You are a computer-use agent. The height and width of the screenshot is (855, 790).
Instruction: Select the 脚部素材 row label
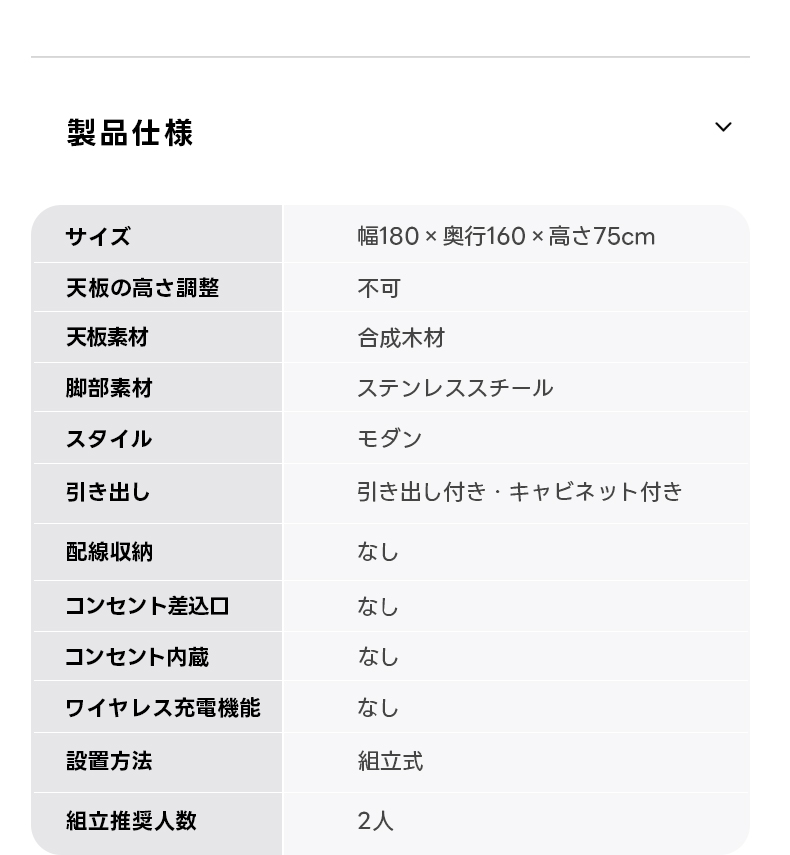[x=109, y=388]
